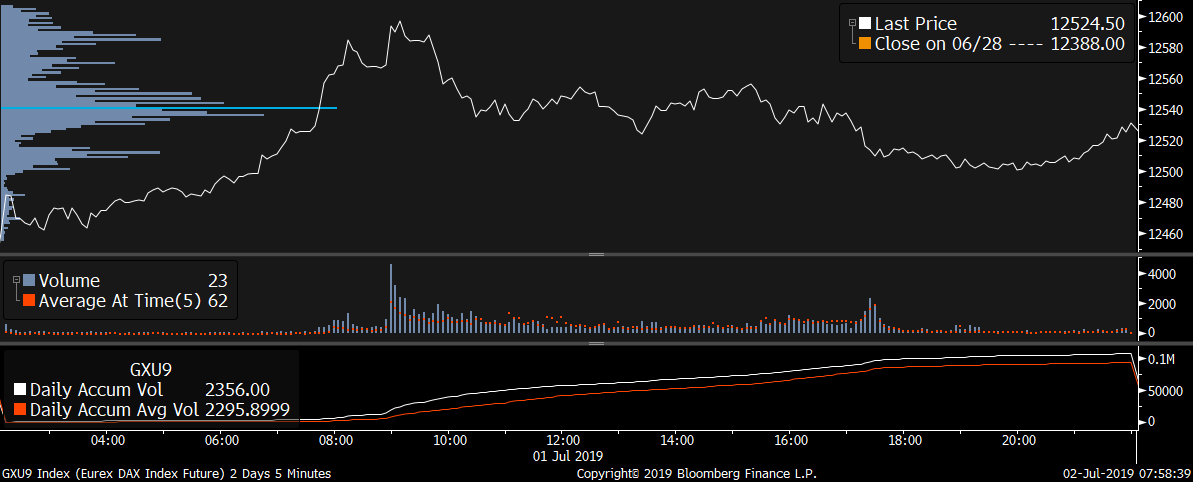Click the 12560 price axis label
This screenshot has width=1193, height=482.
click(1165, 79)
